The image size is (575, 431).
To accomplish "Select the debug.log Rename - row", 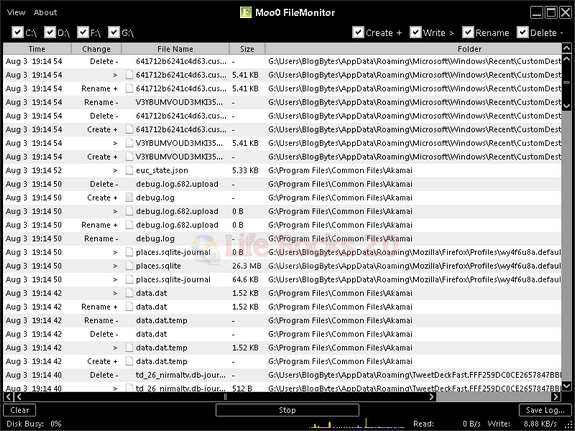I will [282, 238].
